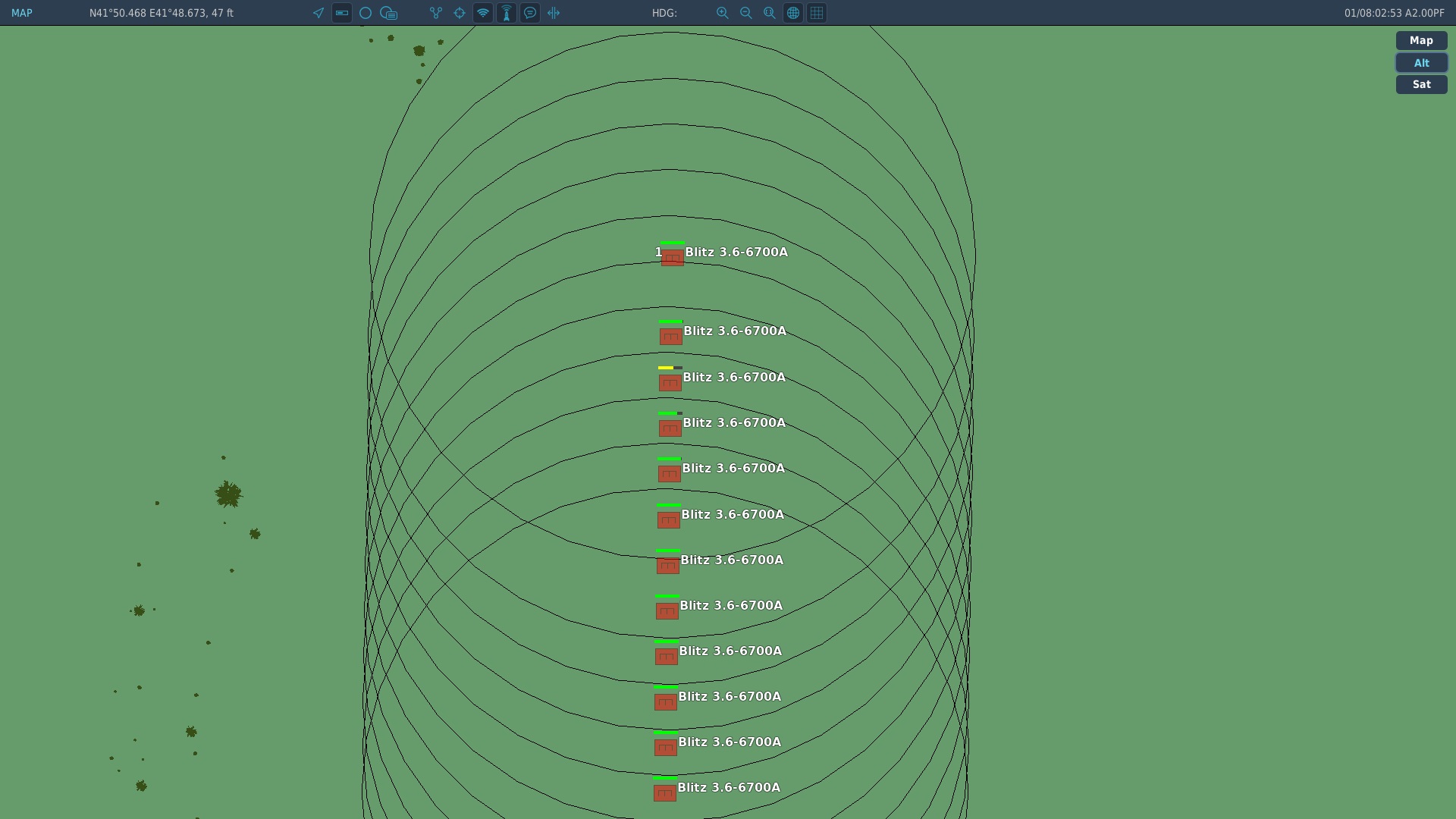1456x819 pixels.
Task: Toggle the circle range ring icon
Action: pyautogui.click(x=366, y=13)
